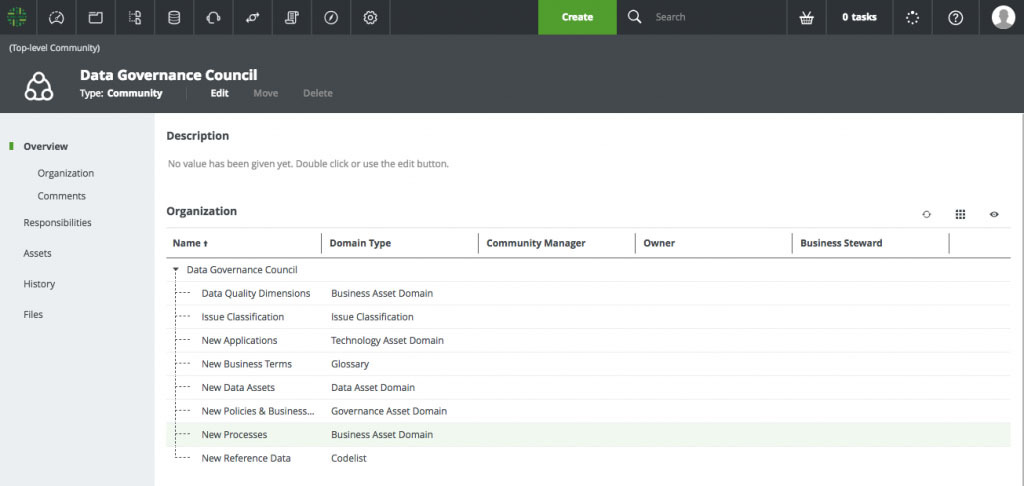The width and height of the screenshot is (1024, 486).
Task: Open the Responsibilities sidebar tab
Action: 57,223
